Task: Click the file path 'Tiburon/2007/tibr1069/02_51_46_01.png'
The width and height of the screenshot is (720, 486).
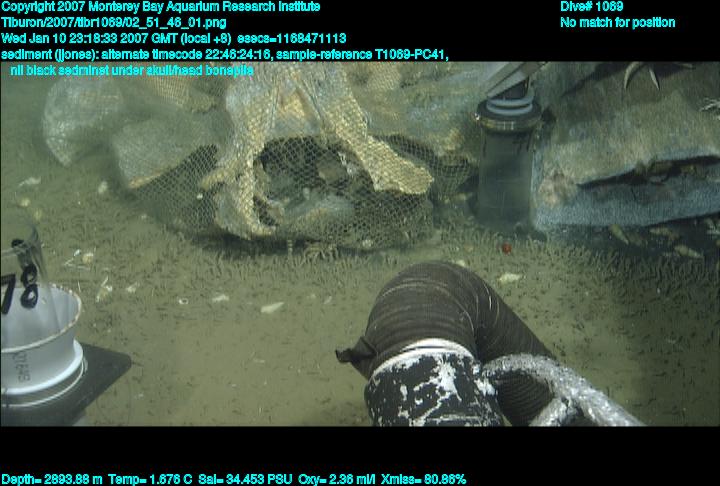Action: 114,23
